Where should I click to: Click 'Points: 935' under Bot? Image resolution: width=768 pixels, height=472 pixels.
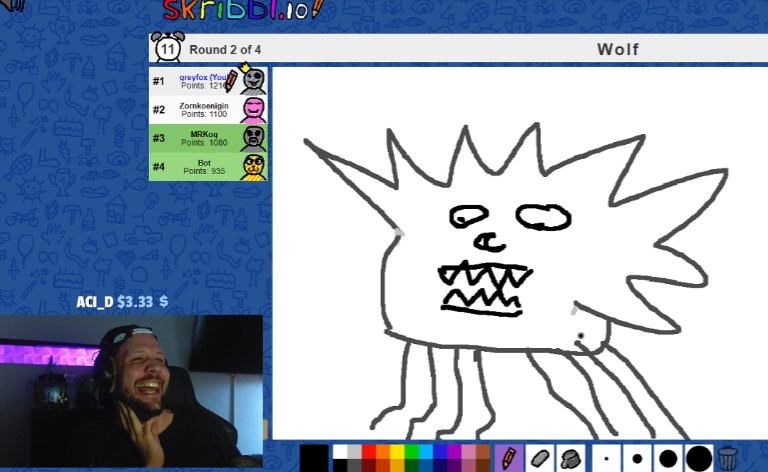(204, 171)
